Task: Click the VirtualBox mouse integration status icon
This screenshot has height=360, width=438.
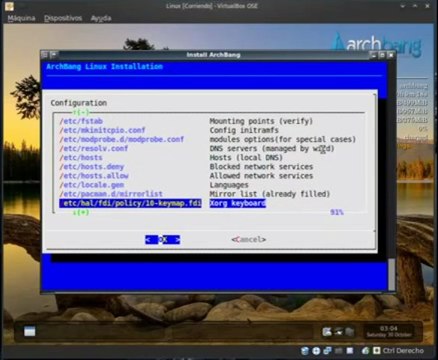Action: coord(366,351)
